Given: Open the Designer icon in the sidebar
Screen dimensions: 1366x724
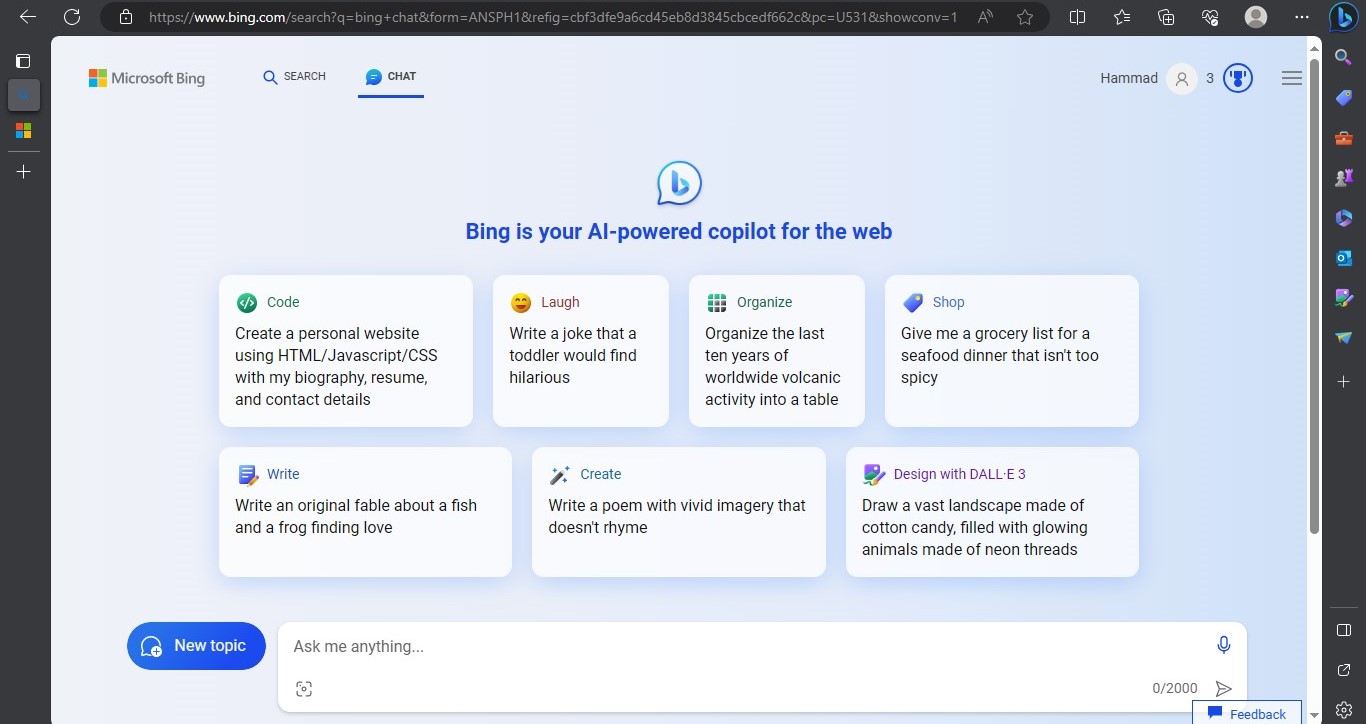Looking at the screenshot, I should pos(1344,298).
